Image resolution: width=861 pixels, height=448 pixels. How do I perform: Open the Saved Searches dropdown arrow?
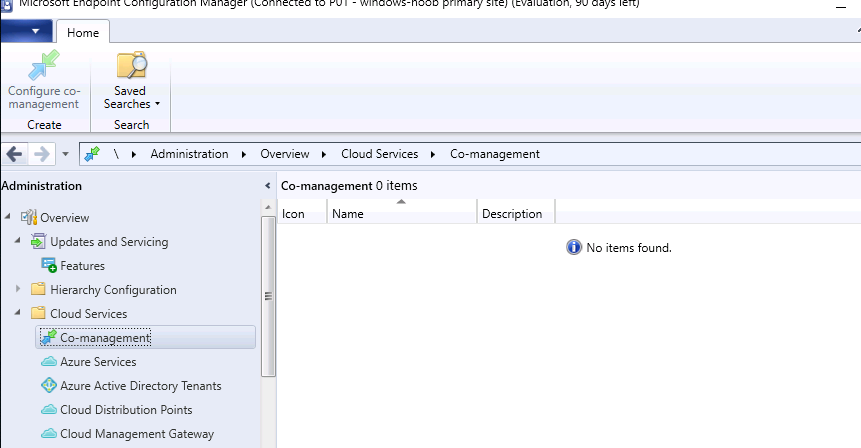(158, 104)
